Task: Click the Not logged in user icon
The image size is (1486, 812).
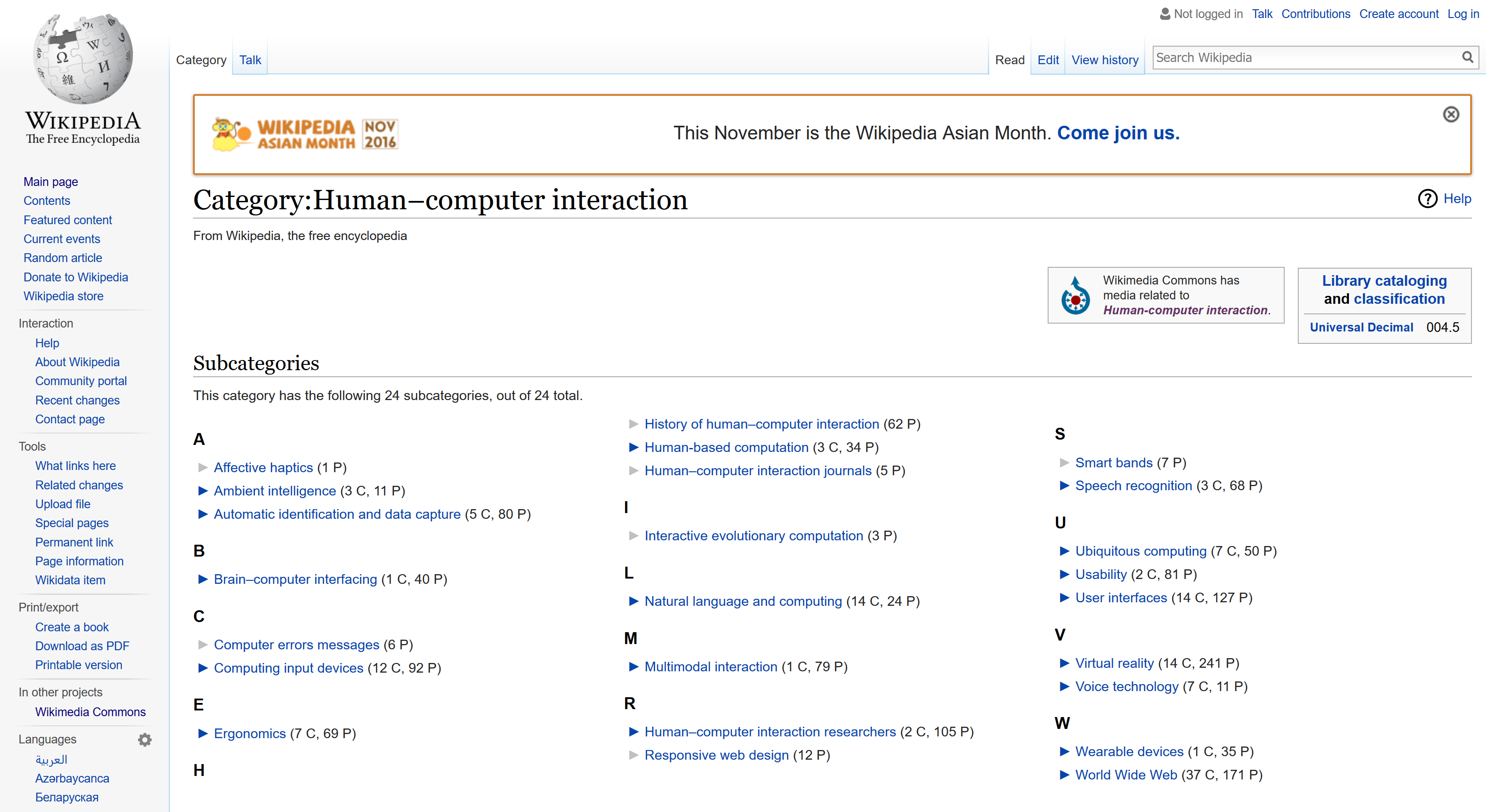Action: pyautogui.click(x=1165, y=13)
